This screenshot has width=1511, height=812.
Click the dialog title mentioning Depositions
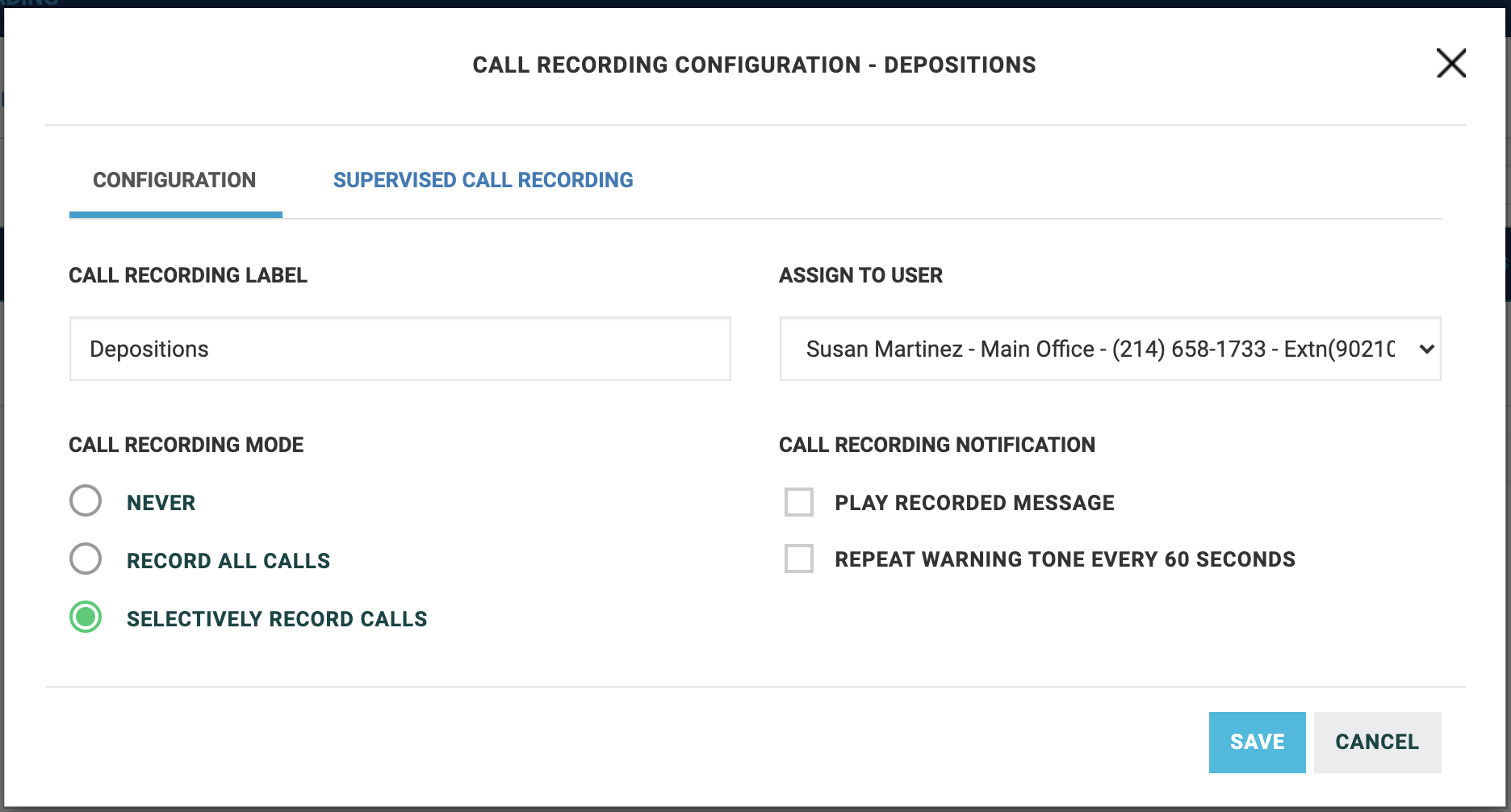tap(754, 65)
